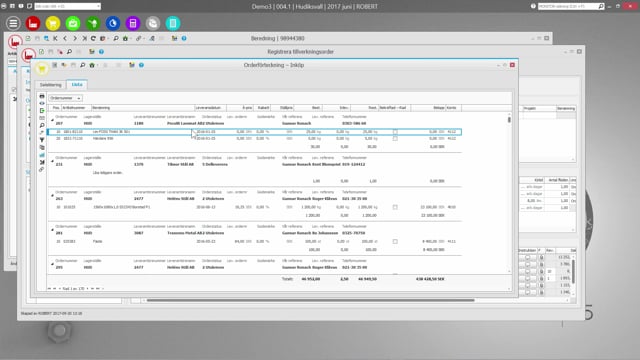Collapse the order 257 group
The image size is (640, 360).
click(52, 120)
